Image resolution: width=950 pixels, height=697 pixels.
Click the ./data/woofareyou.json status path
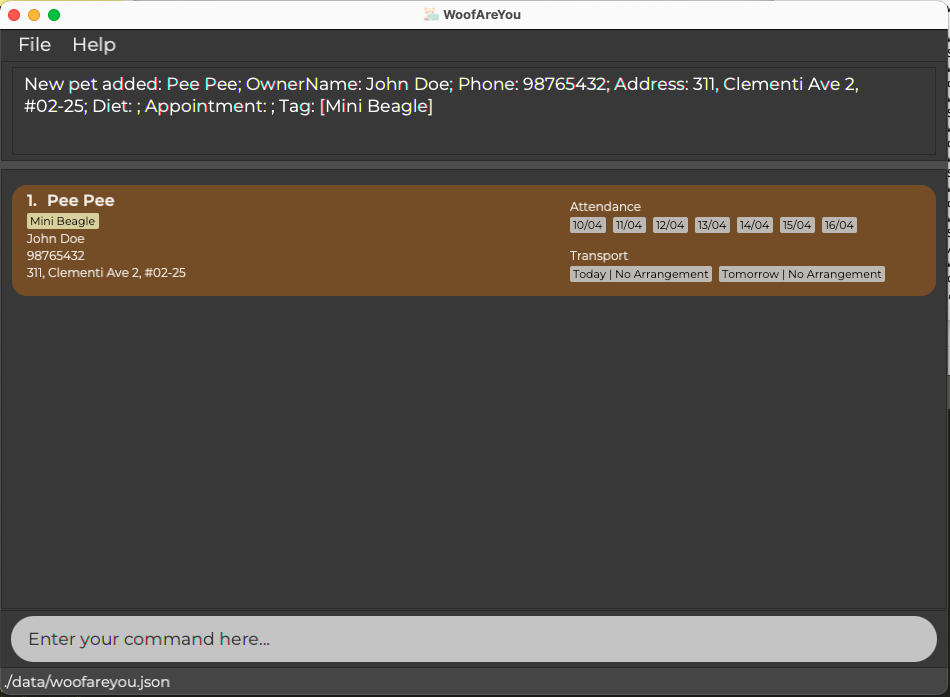pos(87,682)
